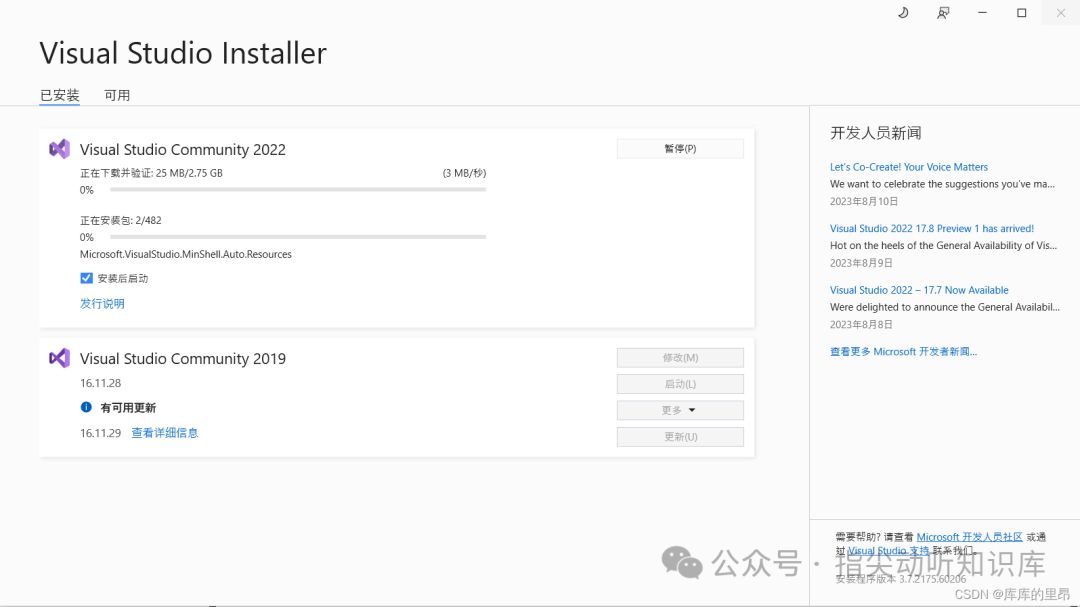
Task: Click the (3 MB/秒) download speed
Action: coord(464,173)
